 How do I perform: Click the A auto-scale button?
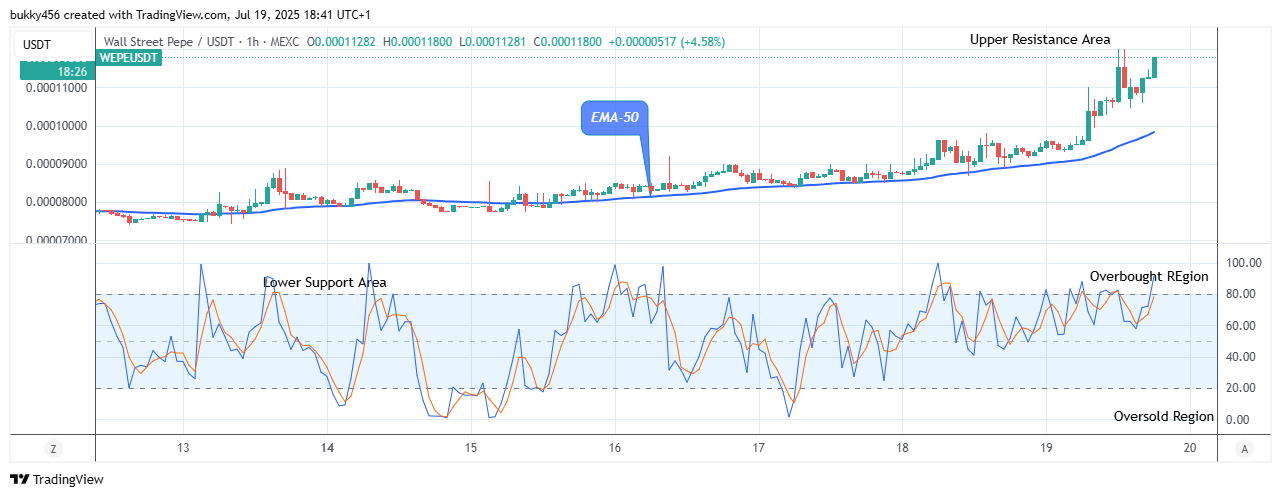point(1243,448)
